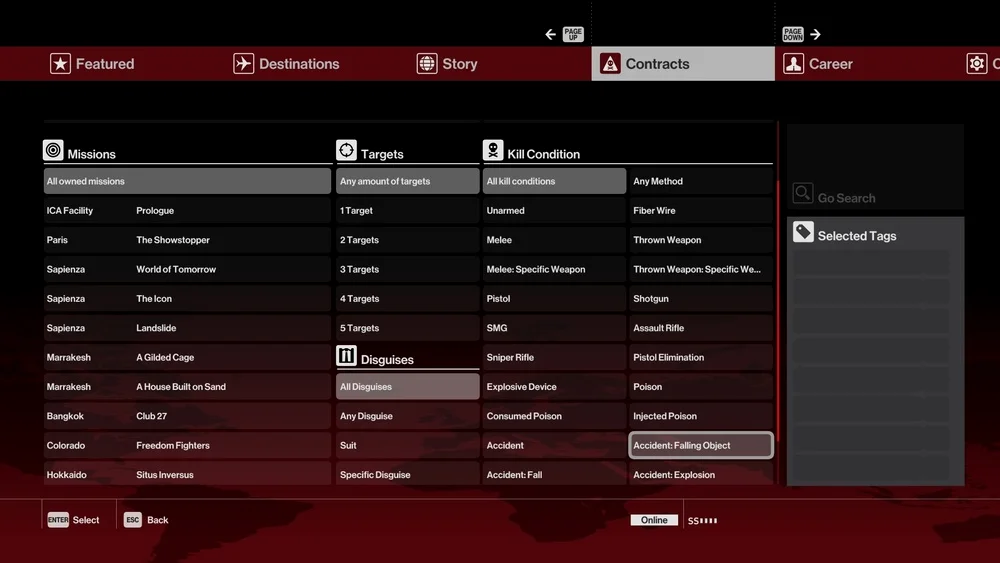
Task: Click the Back button label
Action: [x=158, y=520]
